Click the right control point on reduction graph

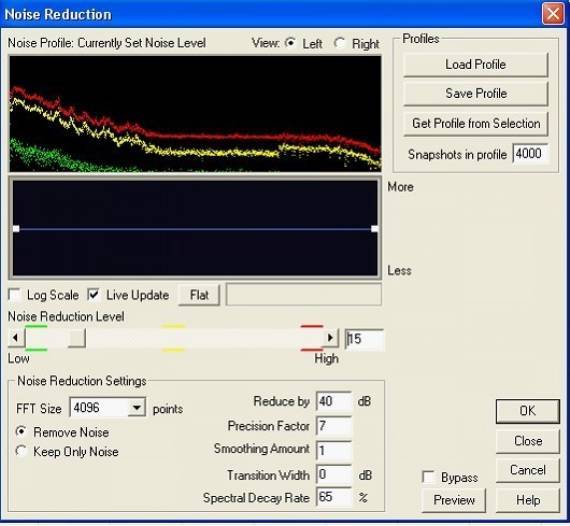click(x=374, y=229)
